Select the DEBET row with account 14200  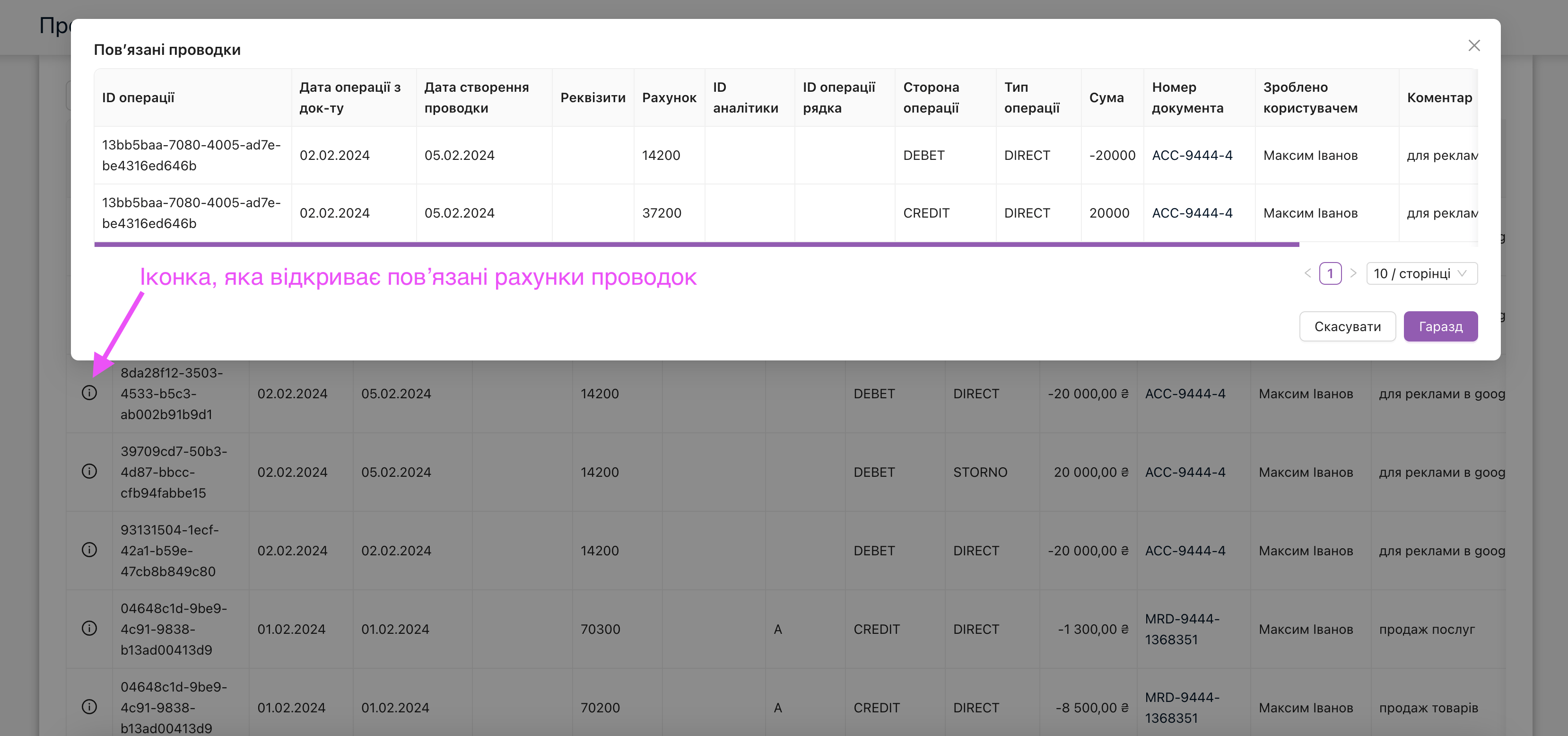point(661,155)
